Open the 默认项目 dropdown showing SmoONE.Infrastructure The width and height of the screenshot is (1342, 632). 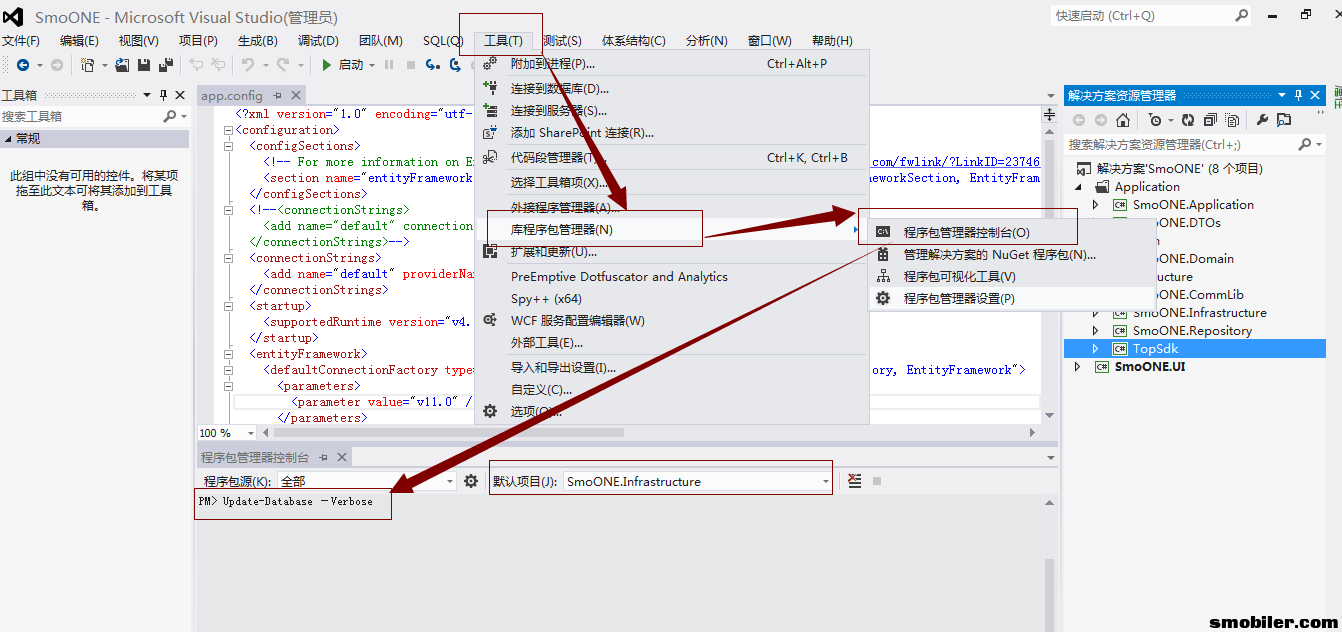[x=826, y=481]
